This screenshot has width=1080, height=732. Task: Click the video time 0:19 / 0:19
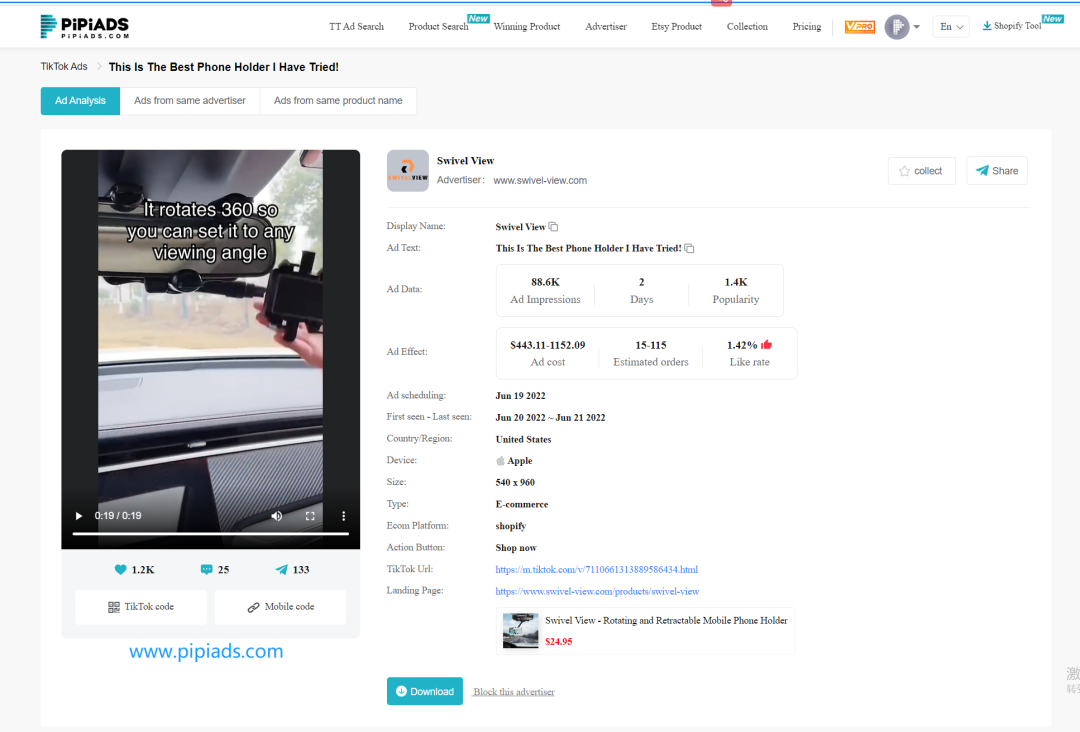pyautogui.click(x=118, y=516)
